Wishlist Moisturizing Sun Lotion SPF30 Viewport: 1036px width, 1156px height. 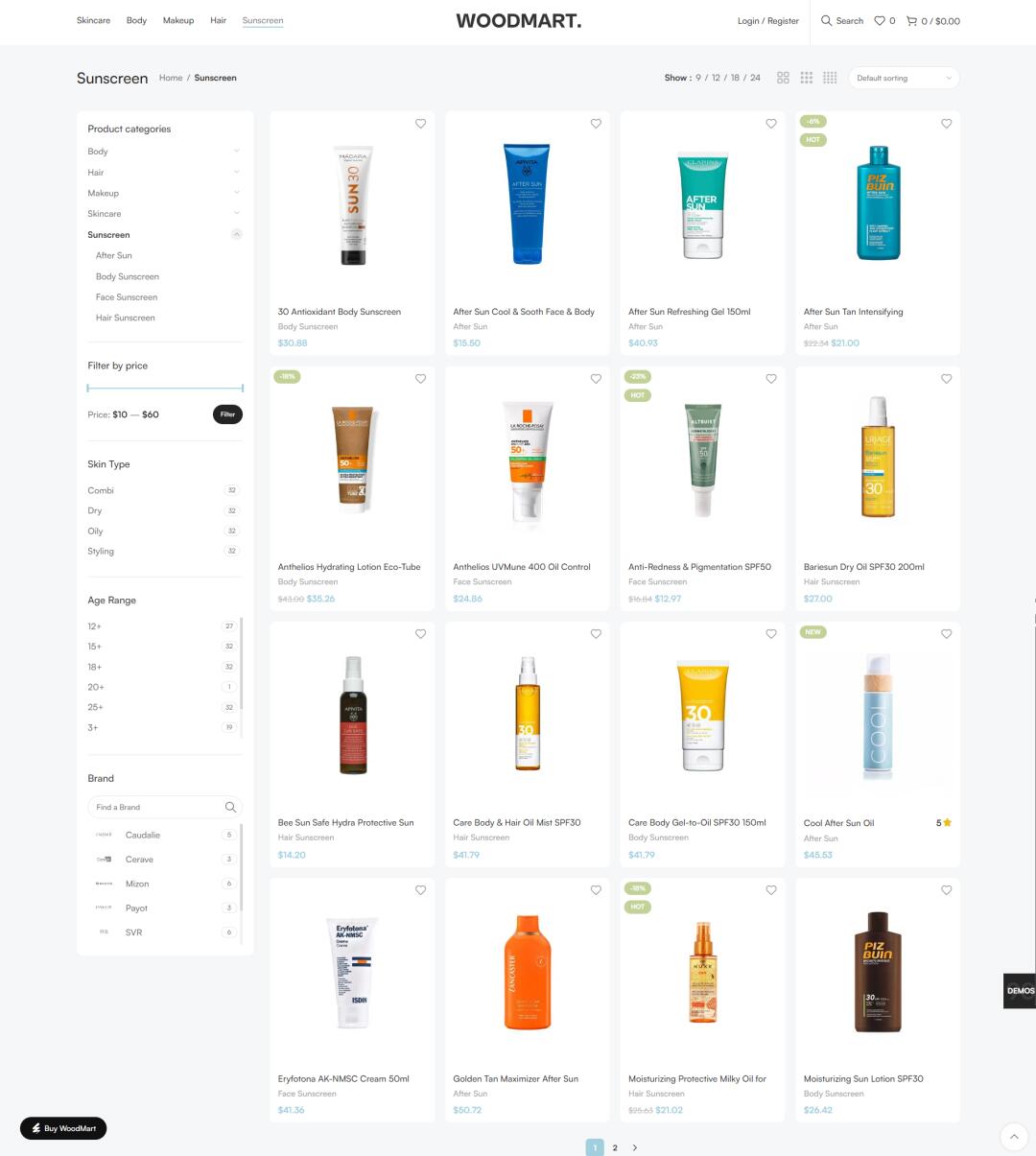[x=947, y=890]
